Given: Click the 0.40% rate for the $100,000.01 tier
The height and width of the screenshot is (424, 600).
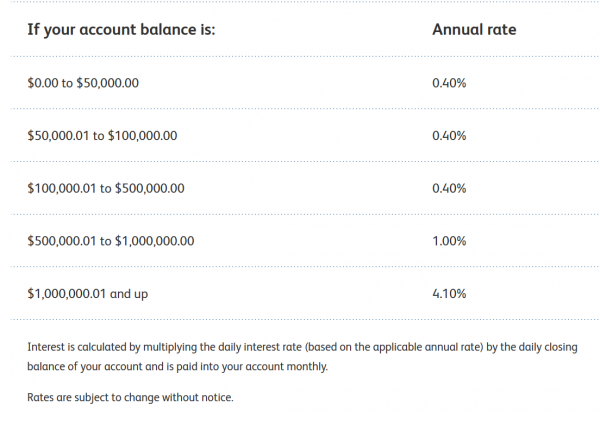Looking at the screenshot, I should pos(449,188).
